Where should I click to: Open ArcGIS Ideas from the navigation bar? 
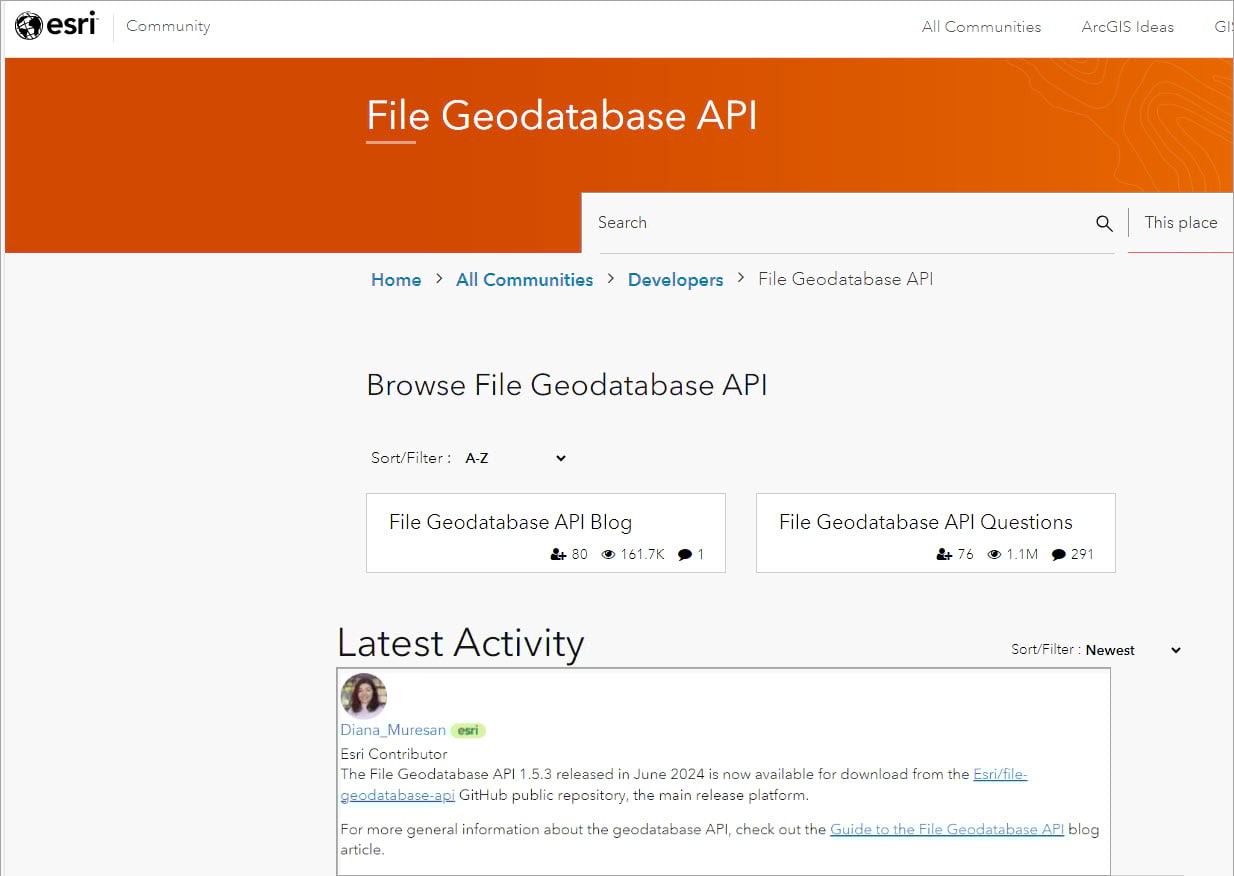coord(1128,27)
